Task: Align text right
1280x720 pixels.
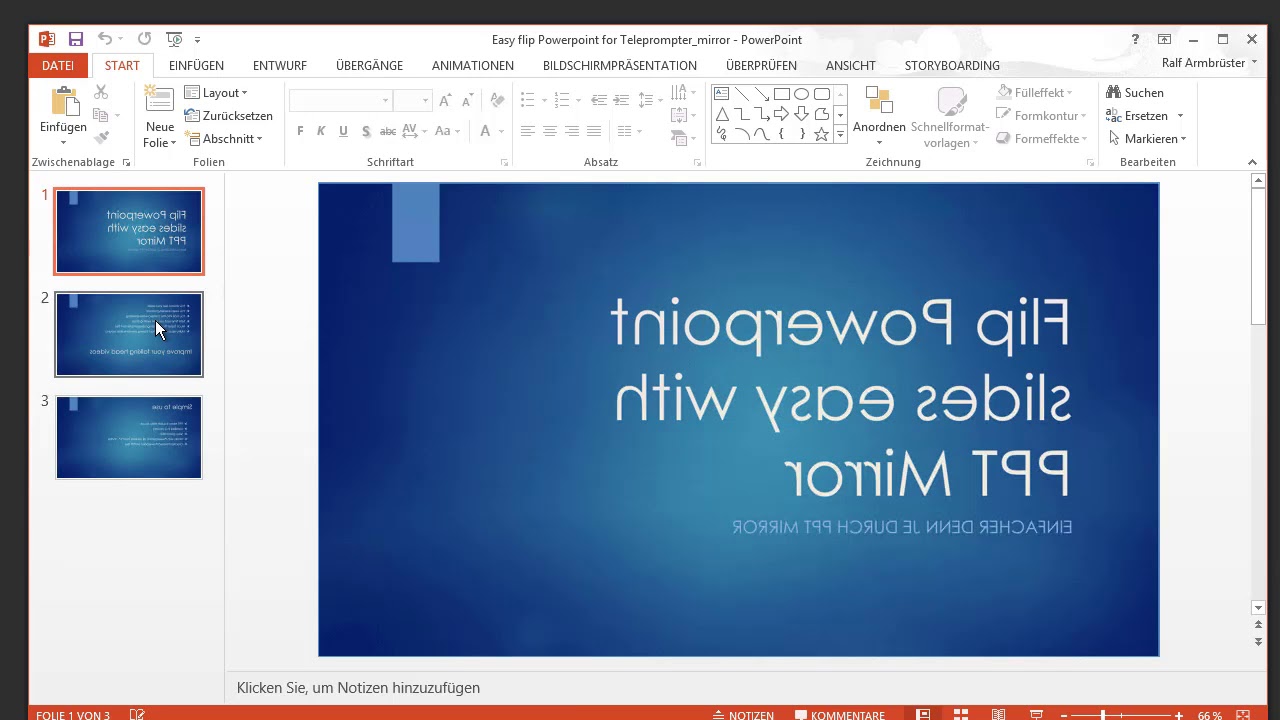Action: click(x=572, y=131)
